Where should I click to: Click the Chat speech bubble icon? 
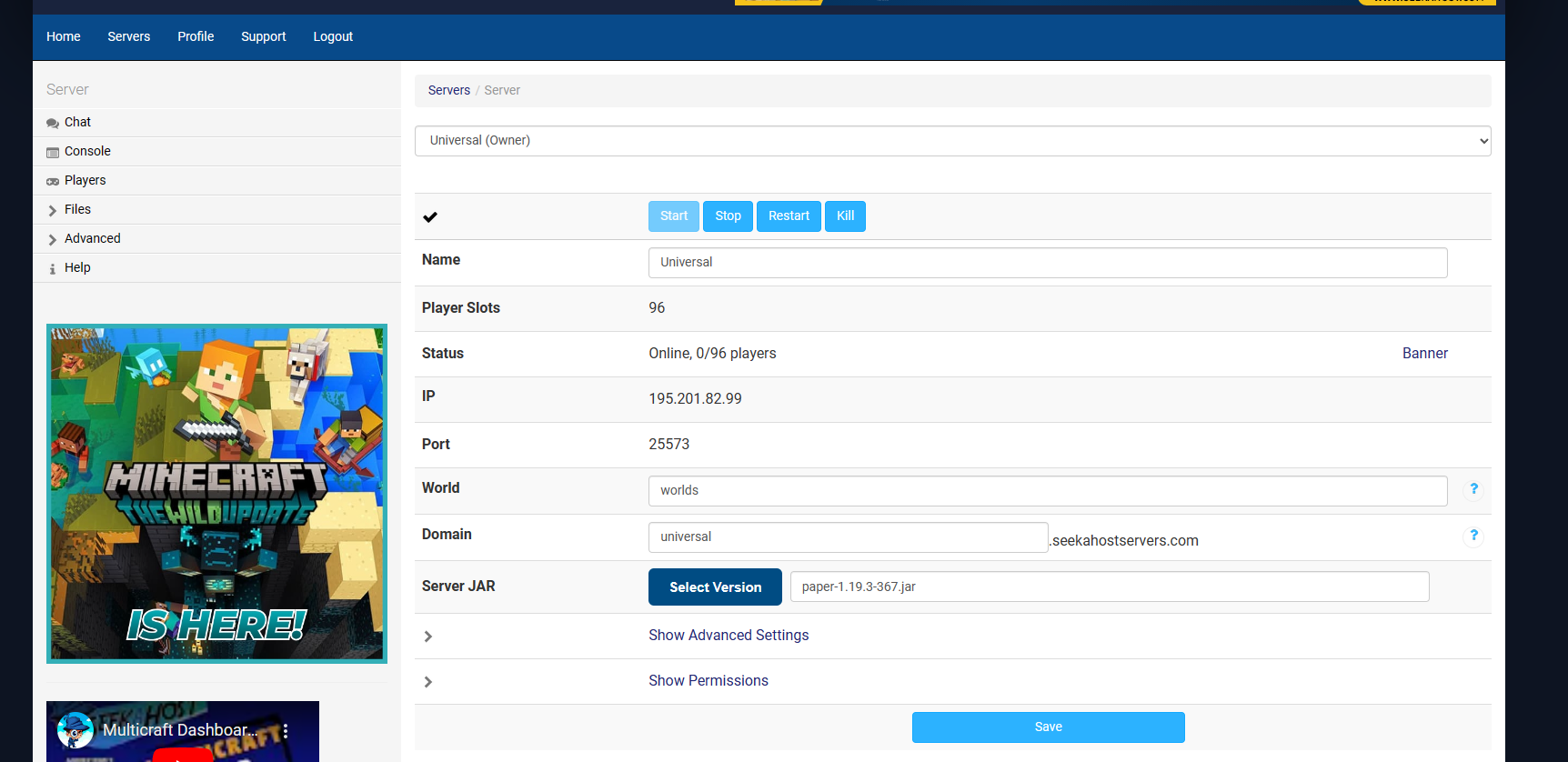(53, 123)
